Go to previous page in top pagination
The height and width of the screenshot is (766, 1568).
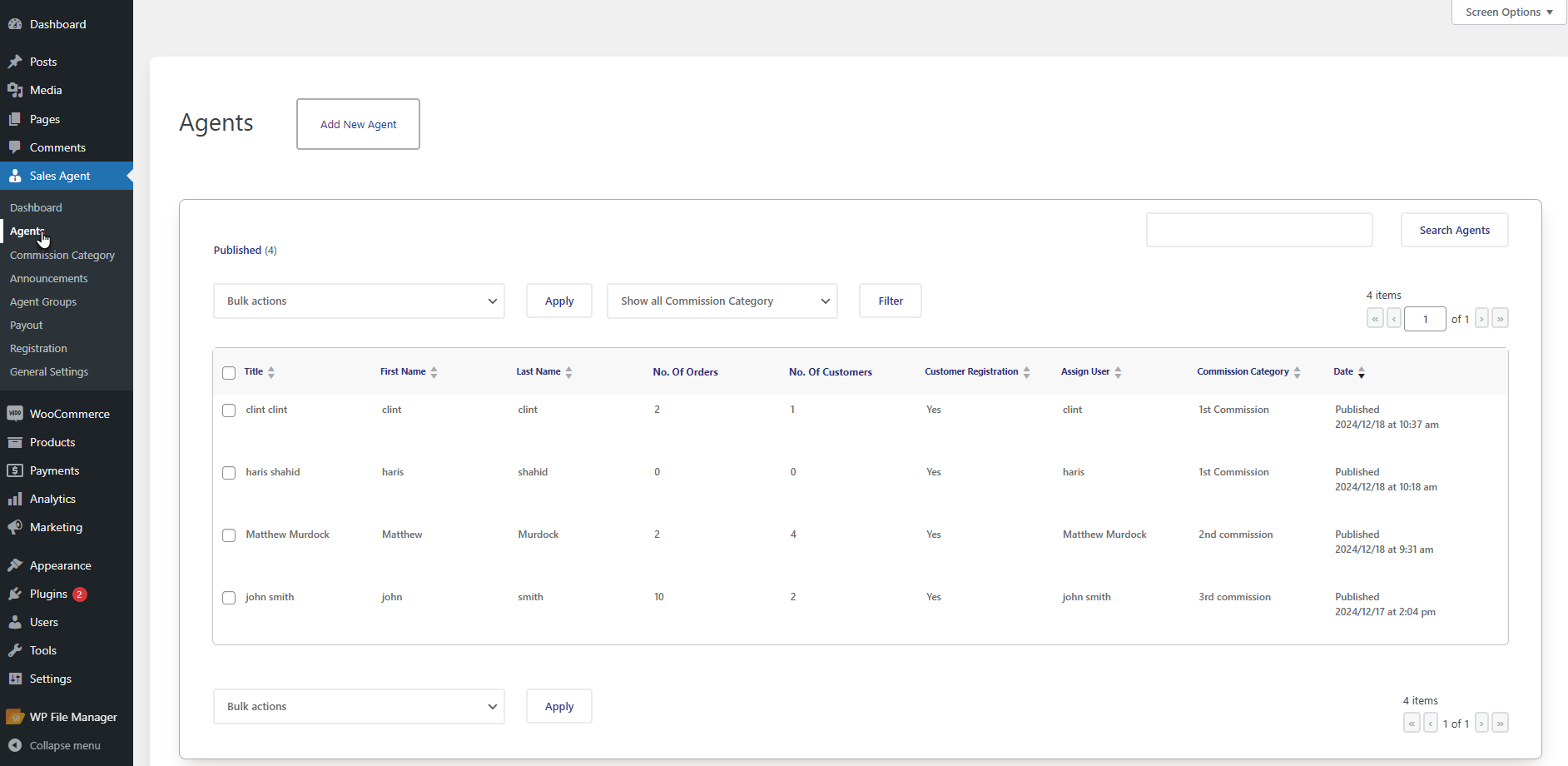pyautogui.click(x=1394, y=318)
